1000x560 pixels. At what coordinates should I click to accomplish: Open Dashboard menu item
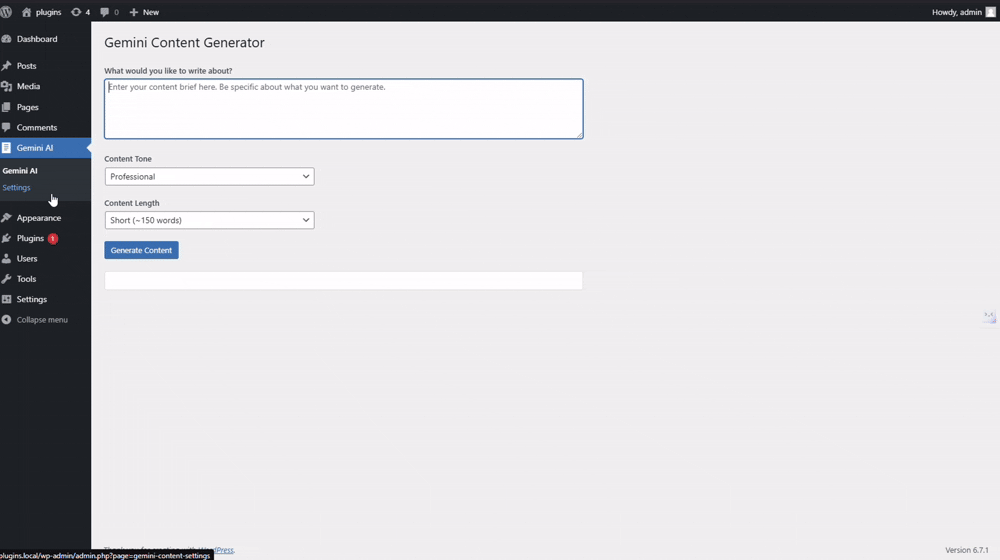click(x=37, y=39)
